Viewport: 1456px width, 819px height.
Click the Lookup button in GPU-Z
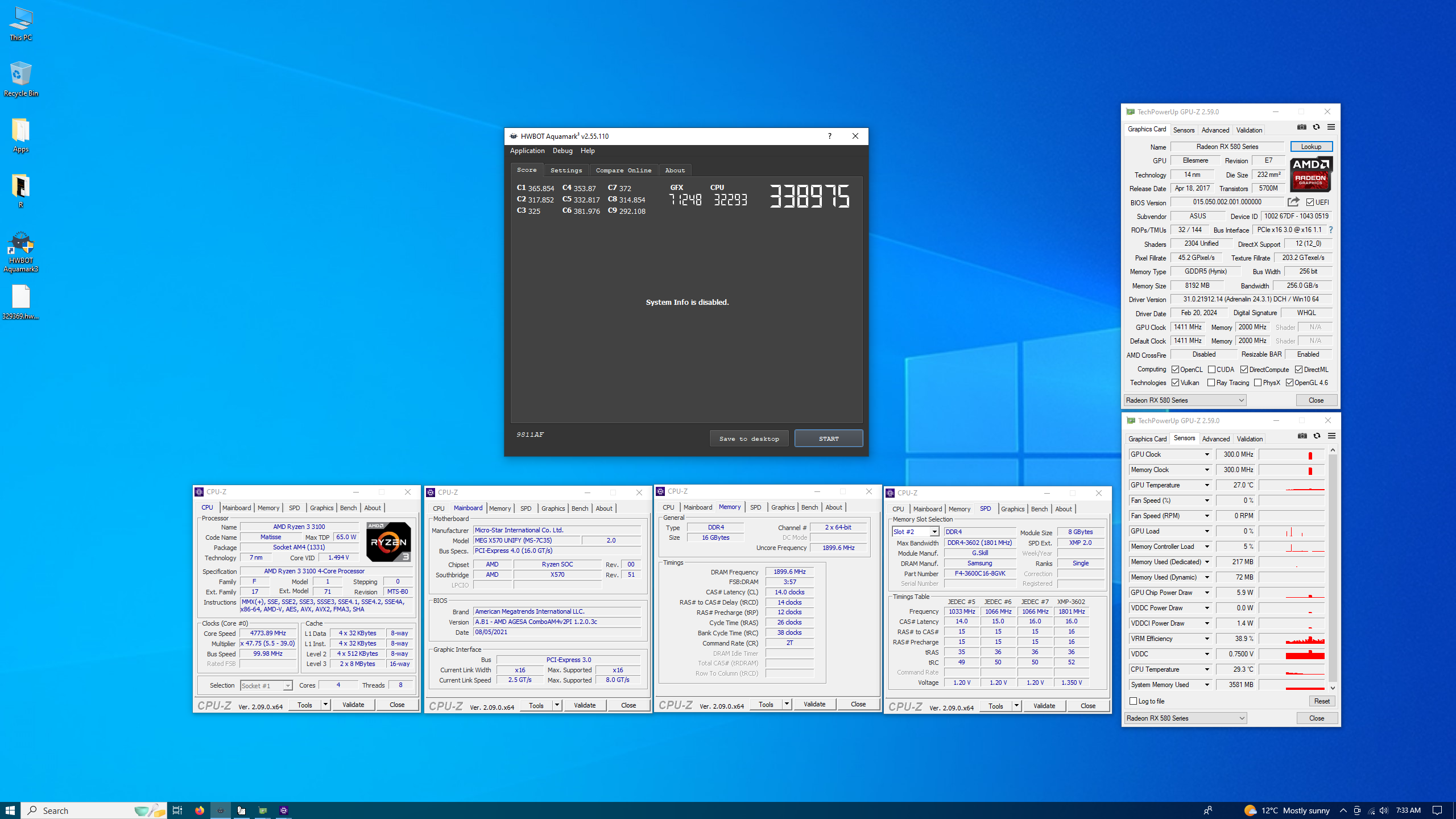coord(1311,147)
